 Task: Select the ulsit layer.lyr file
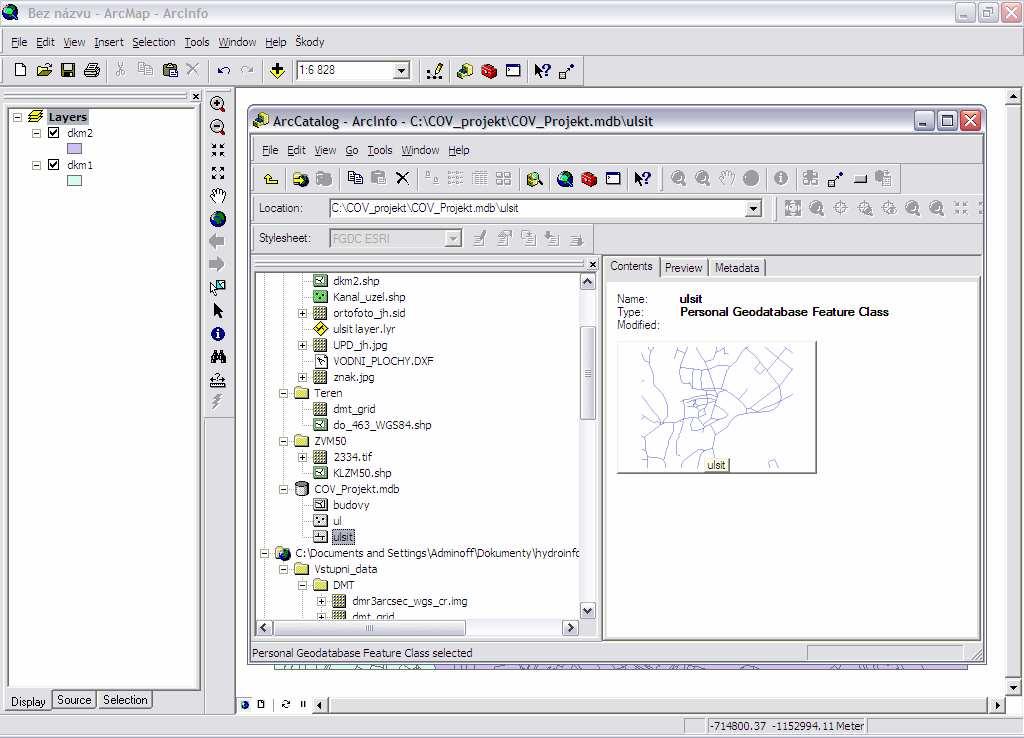tap(364, 329)
